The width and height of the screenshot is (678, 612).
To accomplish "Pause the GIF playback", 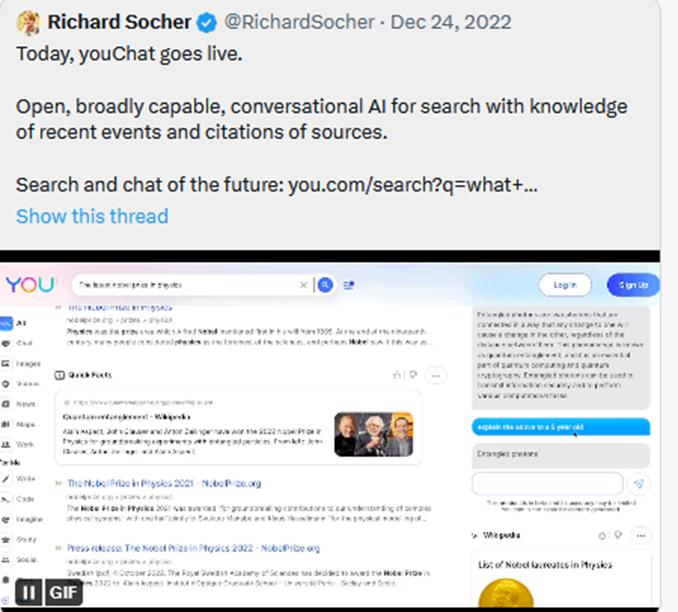I will (x=29, y=592).
